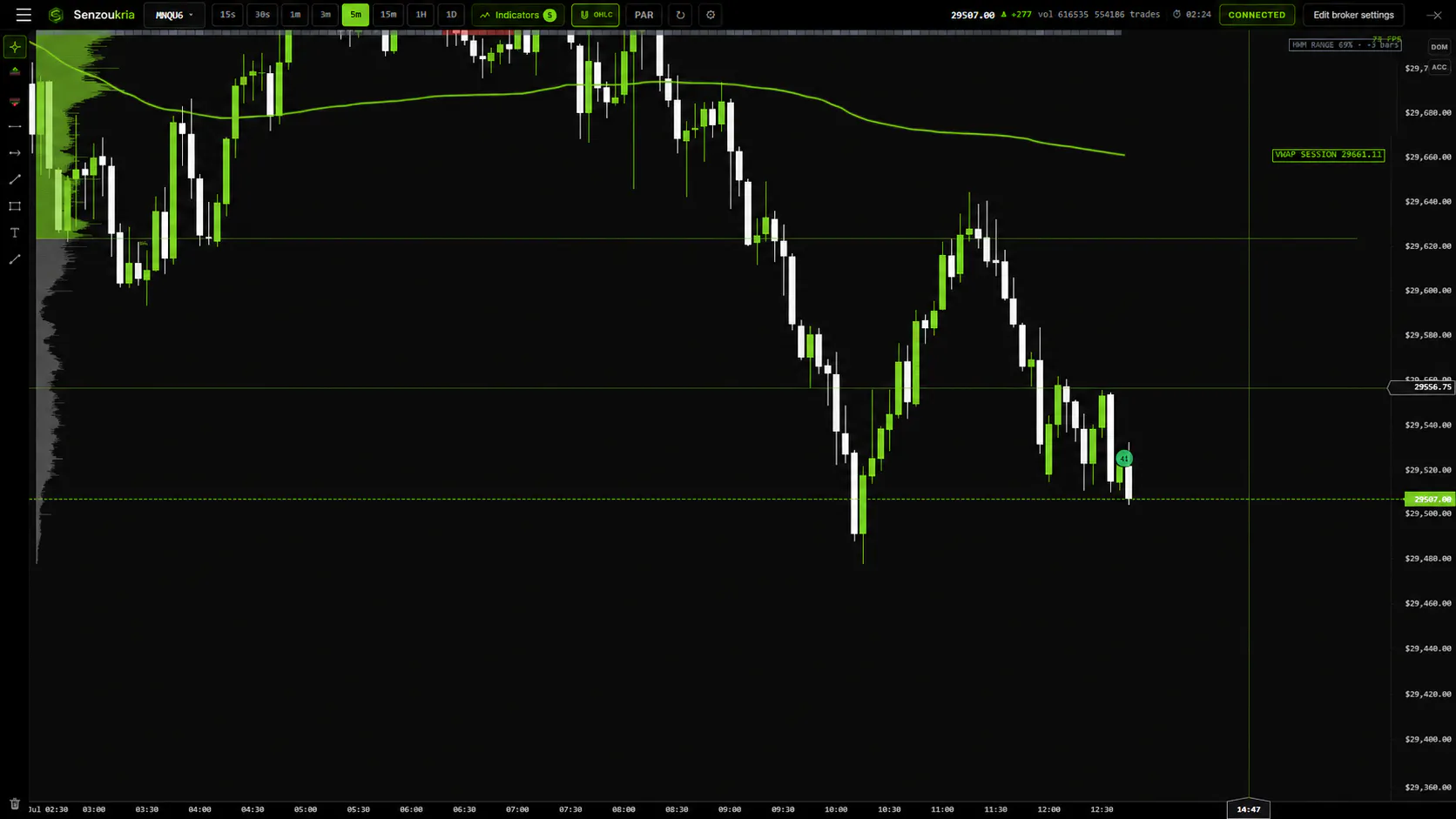1456x819 pixels.
Task: Toggle the DOM panel
Action: pyautogui.click(x=1439, y=47)
